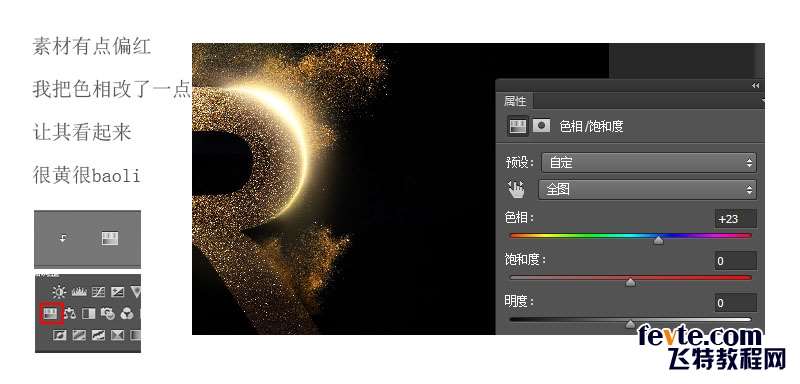
Task: Click the 明度 value field
Action: [x=735, y=303]
